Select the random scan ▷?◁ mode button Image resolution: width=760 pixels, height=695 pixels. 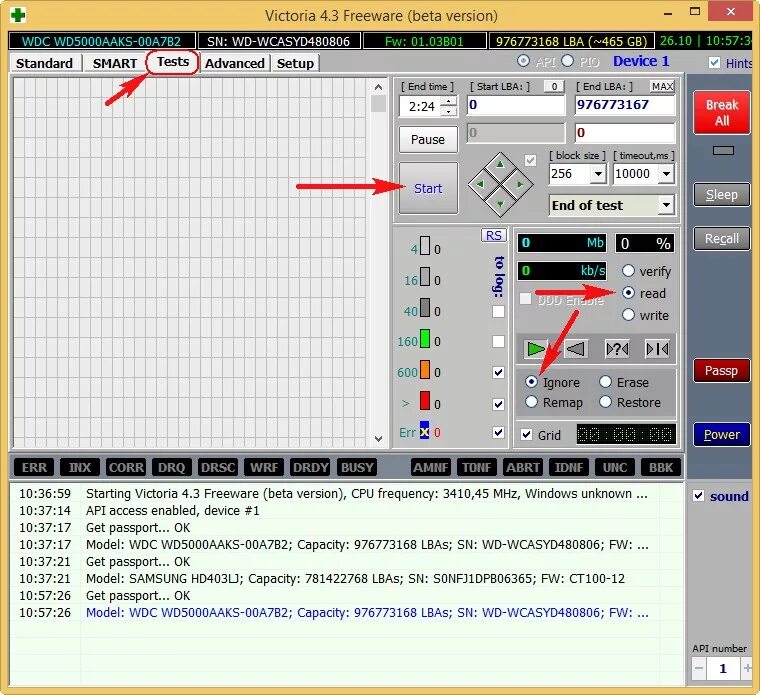pos(617,348)
